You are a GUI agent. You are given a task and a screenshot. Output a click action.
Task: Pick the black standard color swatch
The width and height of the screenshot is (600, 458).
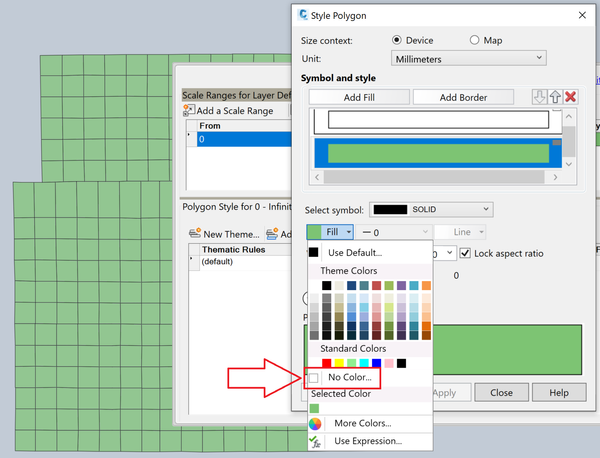tap(401, 363)
